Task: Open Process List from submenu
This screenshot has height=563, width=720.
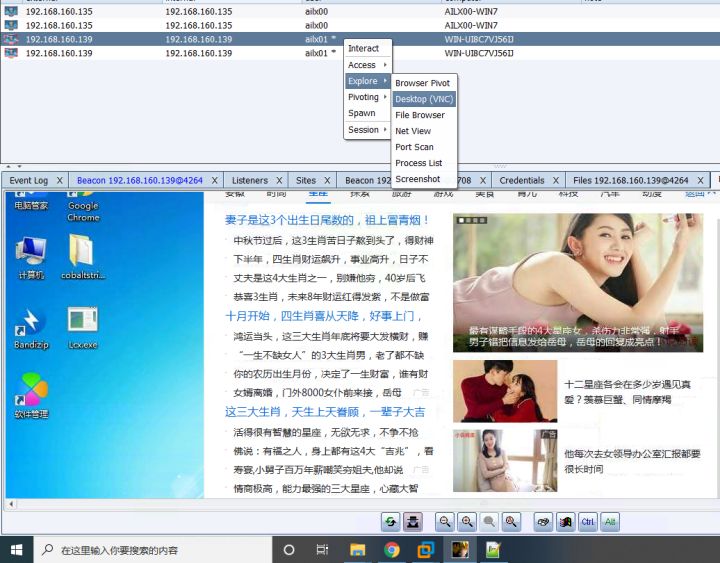Action: coord(424,163)
